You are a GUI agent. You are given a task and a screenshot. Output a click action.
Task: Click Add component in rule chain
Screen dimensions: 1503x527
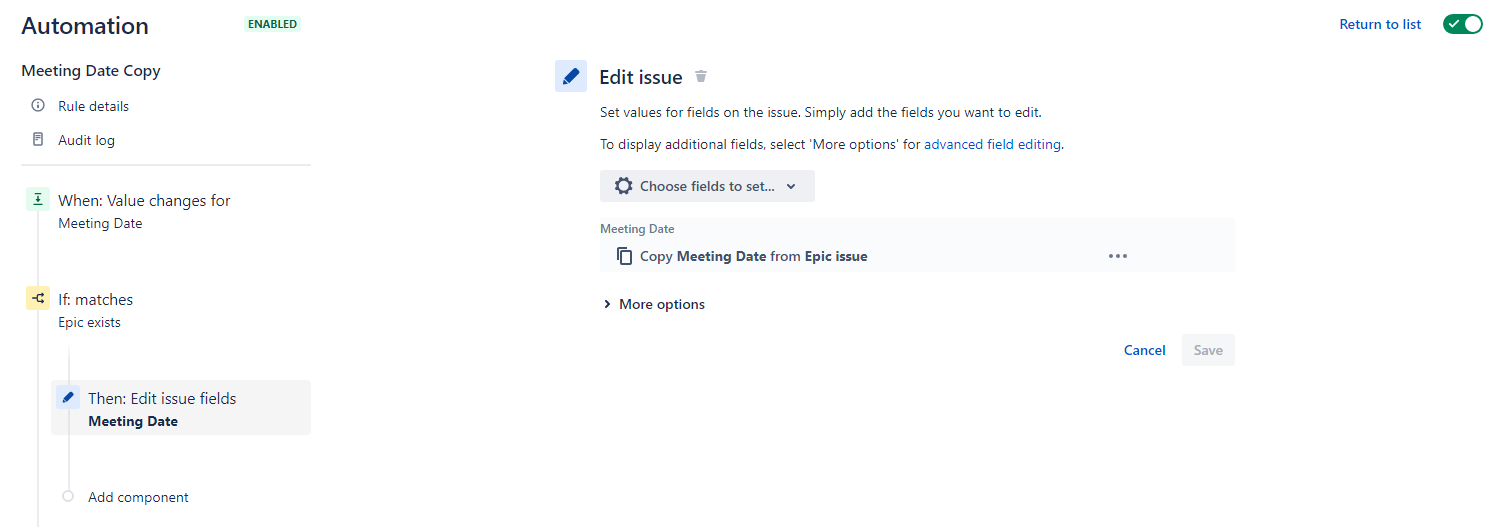138,497
